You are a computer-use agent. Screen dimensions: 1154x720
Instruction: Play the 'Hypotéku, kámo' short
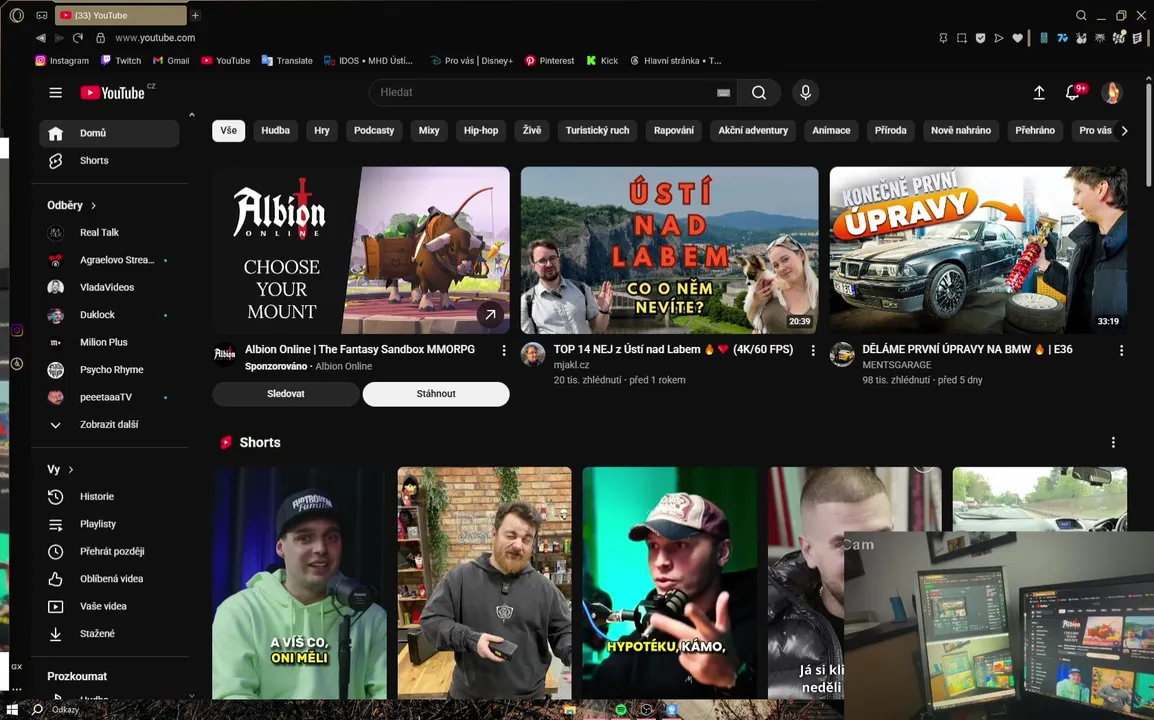(x=669, y=583)
